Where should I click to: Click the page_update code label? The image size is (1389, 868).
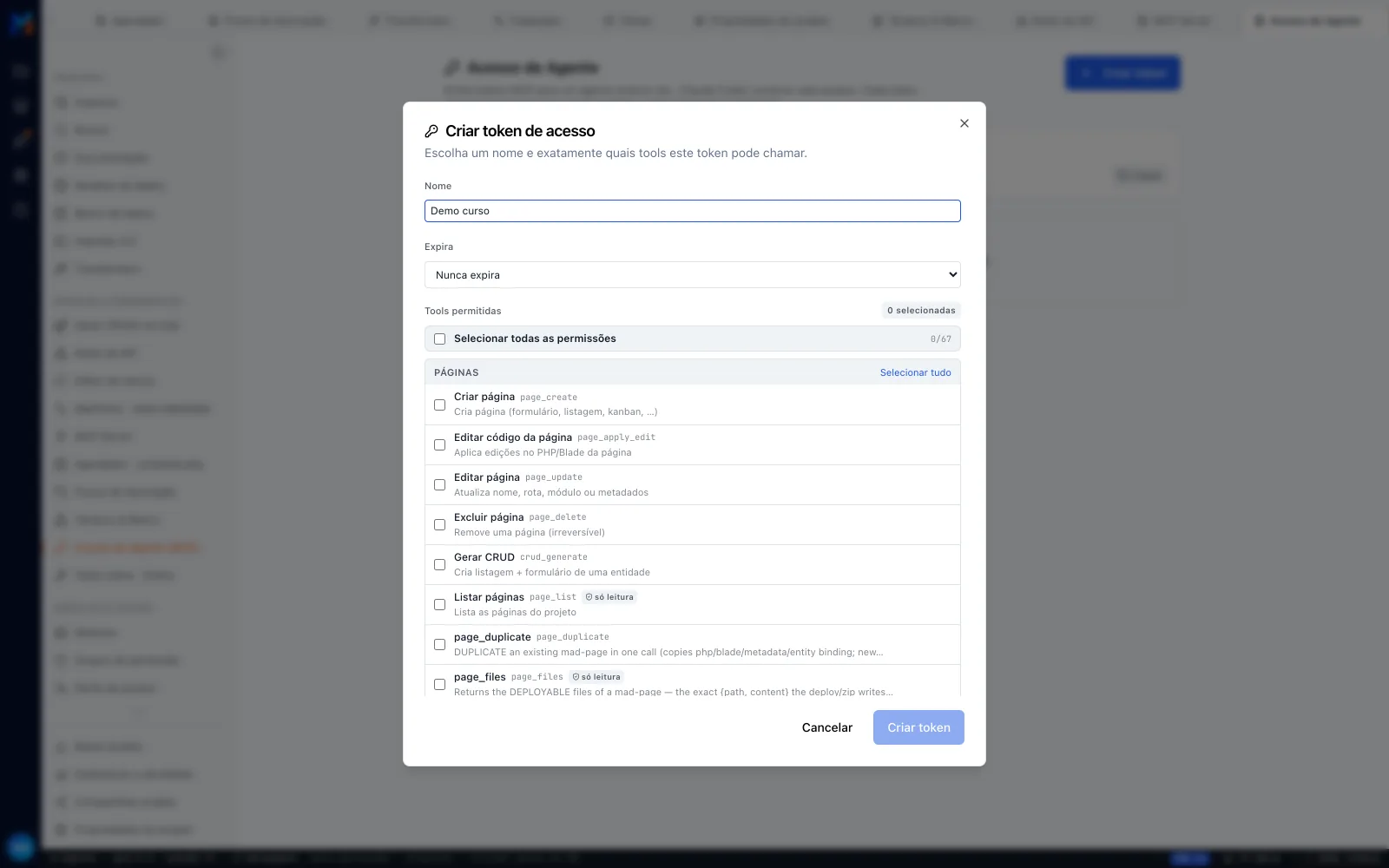tap(554, 477)
